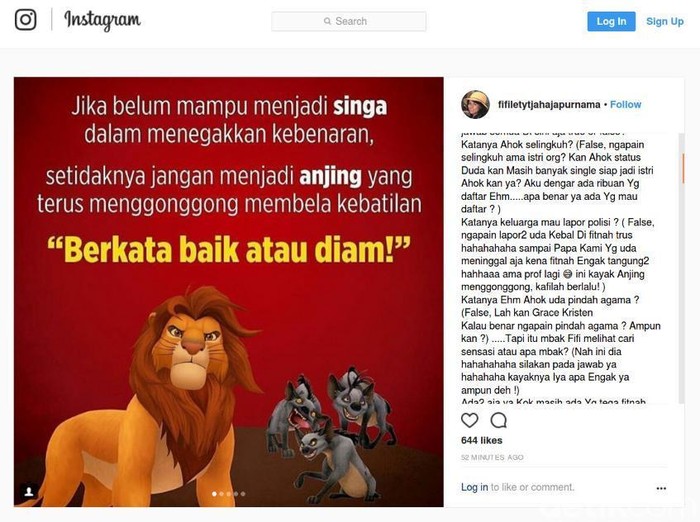The height and width of the screenshot is (522, 700).
Task: Select second carousel dot indicator
Action: (221, 494)
